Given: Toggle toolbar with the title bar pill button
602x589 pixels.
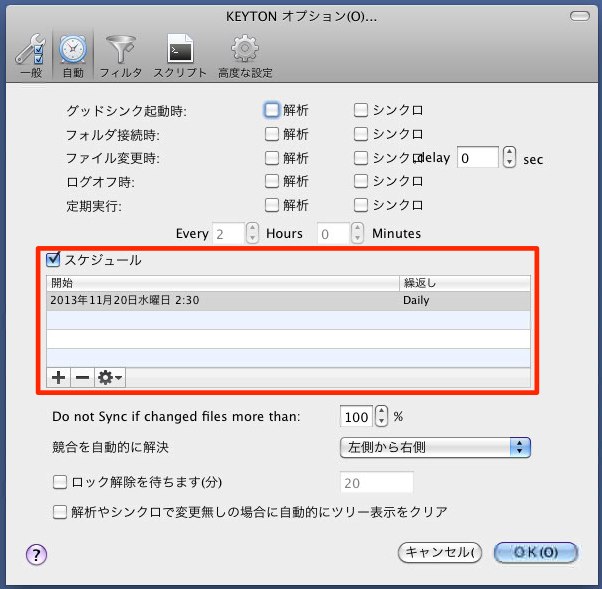Looking at the screenshot, I should (580, 16).
